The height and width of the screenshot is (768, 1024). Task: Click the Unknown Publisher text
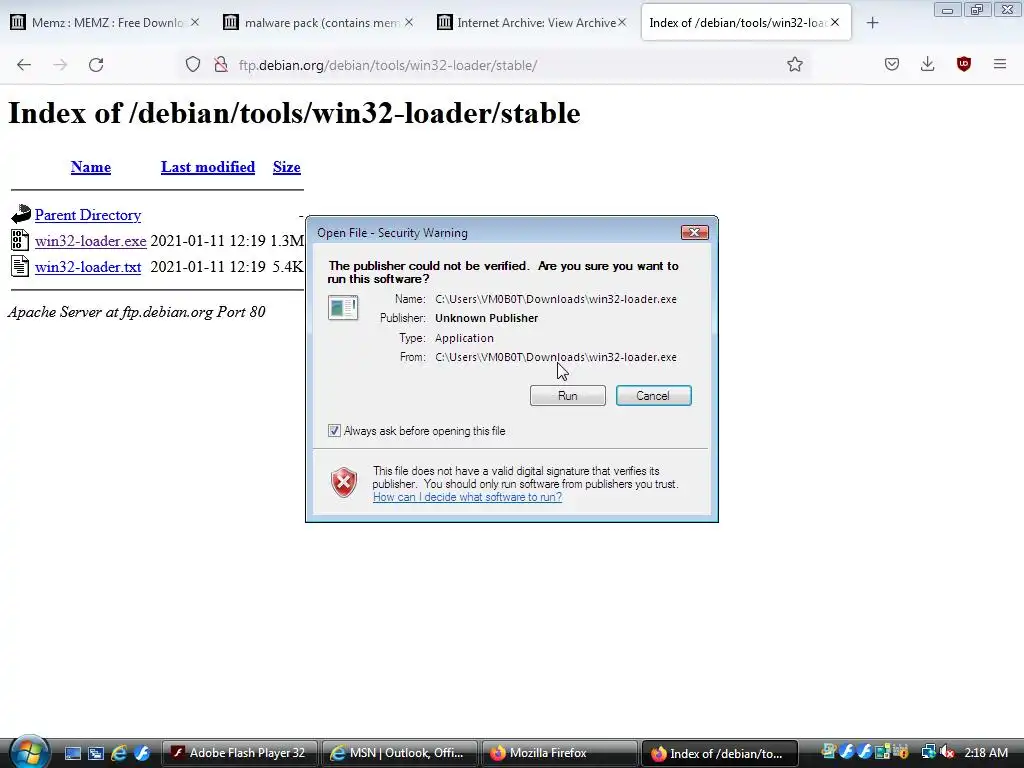click(487, 318)
